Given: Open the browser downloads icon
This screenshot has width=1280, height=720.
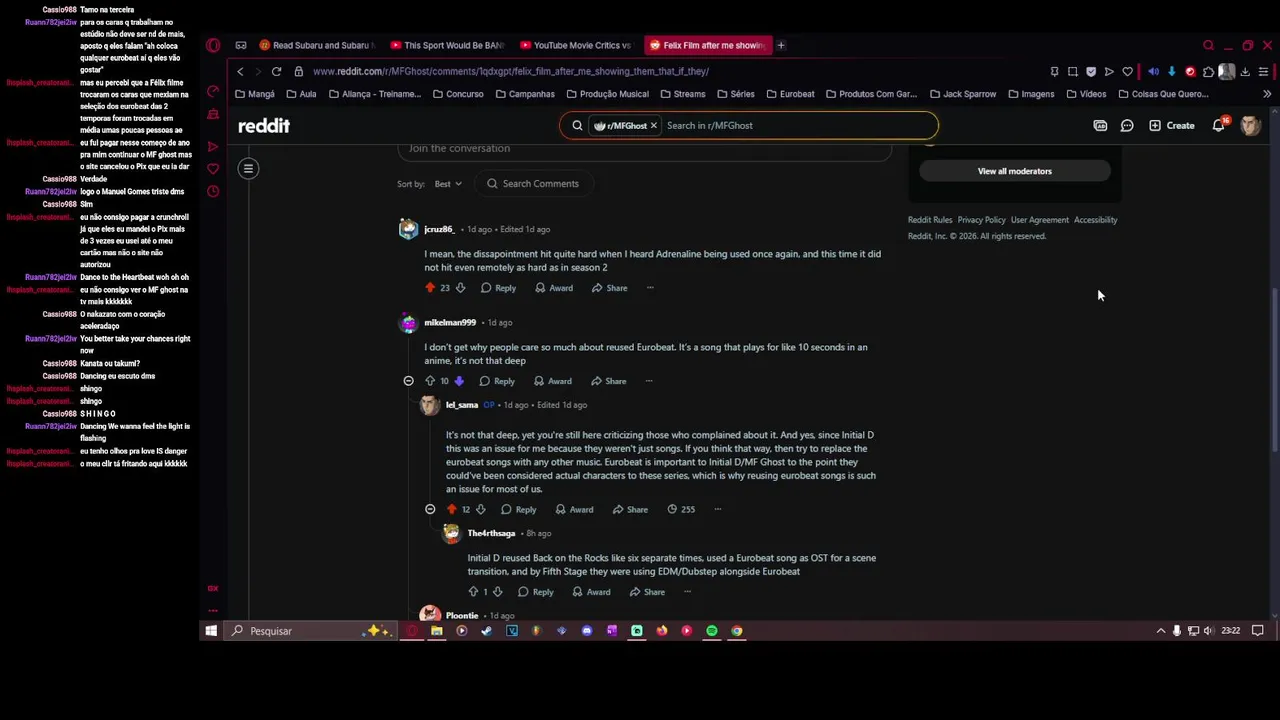Looking at the screenshot, I should pos(1245,71).
